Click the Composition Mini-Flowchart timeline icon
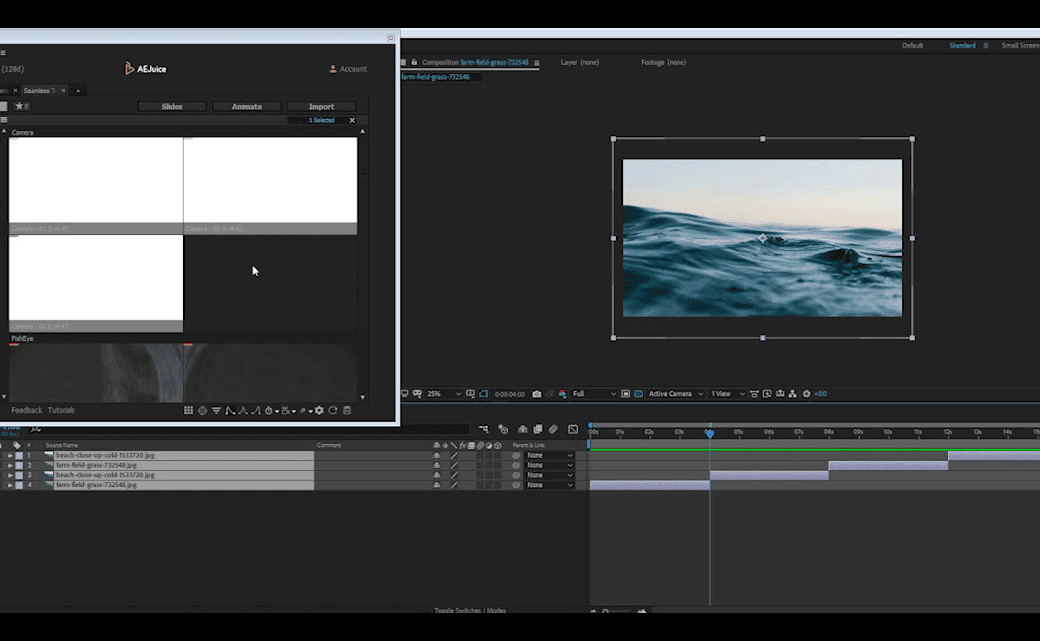The height and width of the screenshot is (641, 1040). click(484, 429)
